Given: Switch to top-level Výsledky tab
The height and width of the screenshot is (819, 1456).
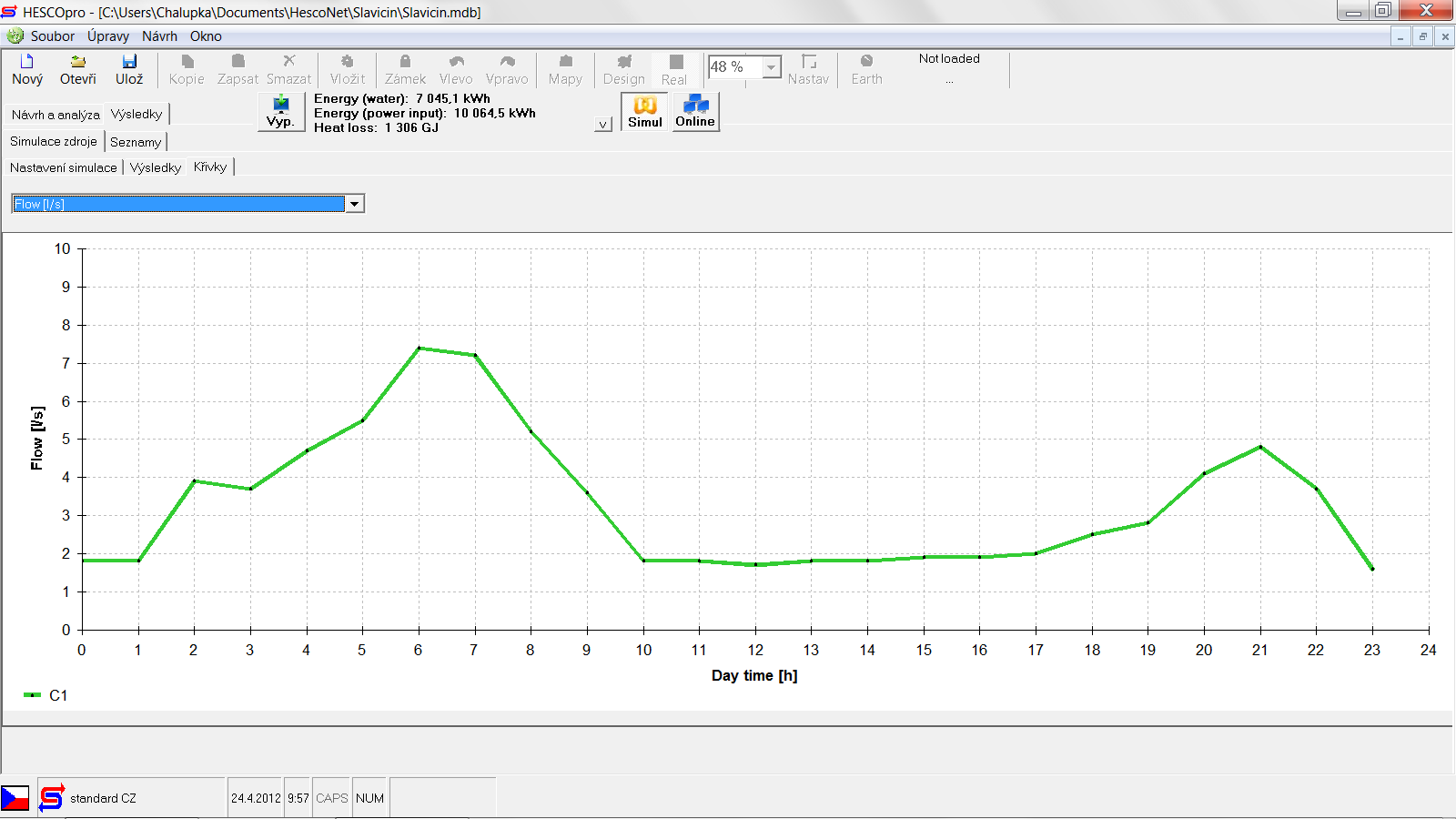Looking at the screenshot, I should (136, 114).
